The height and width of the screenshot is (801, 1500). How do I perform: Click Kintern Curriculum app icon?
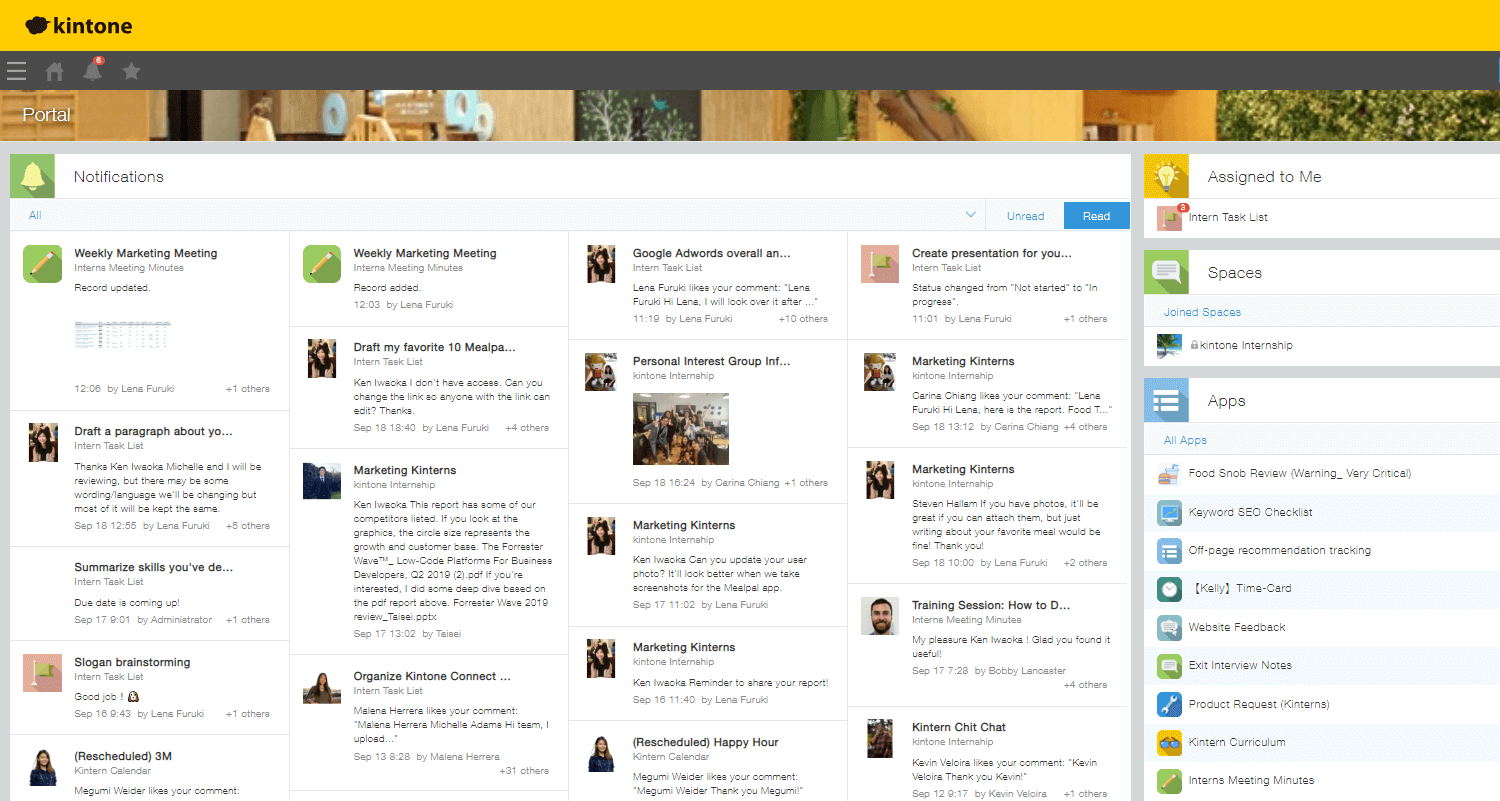click(1169, 742)
